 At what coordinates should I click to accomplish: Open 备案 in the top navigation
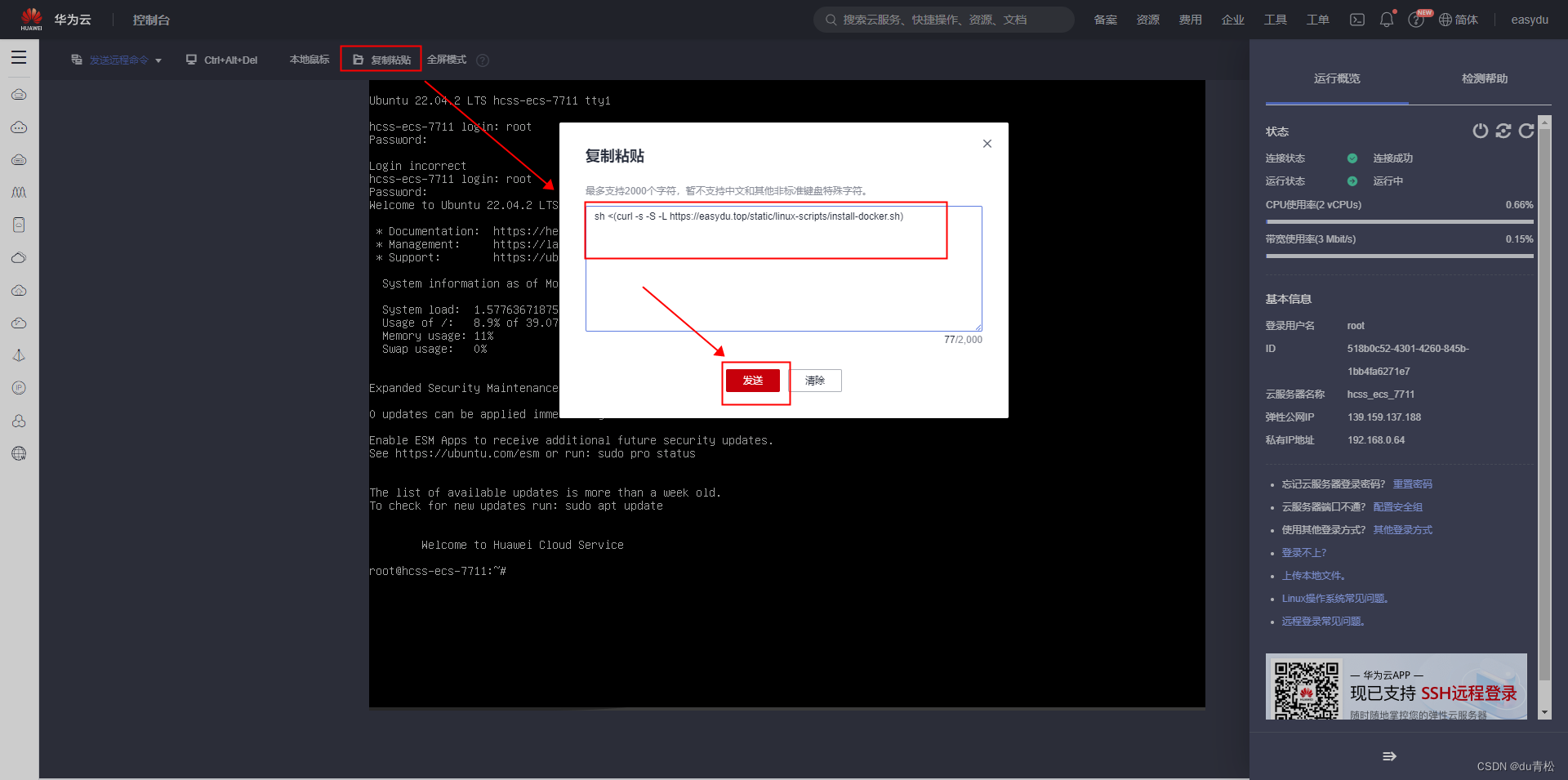tap(1106, 20)
